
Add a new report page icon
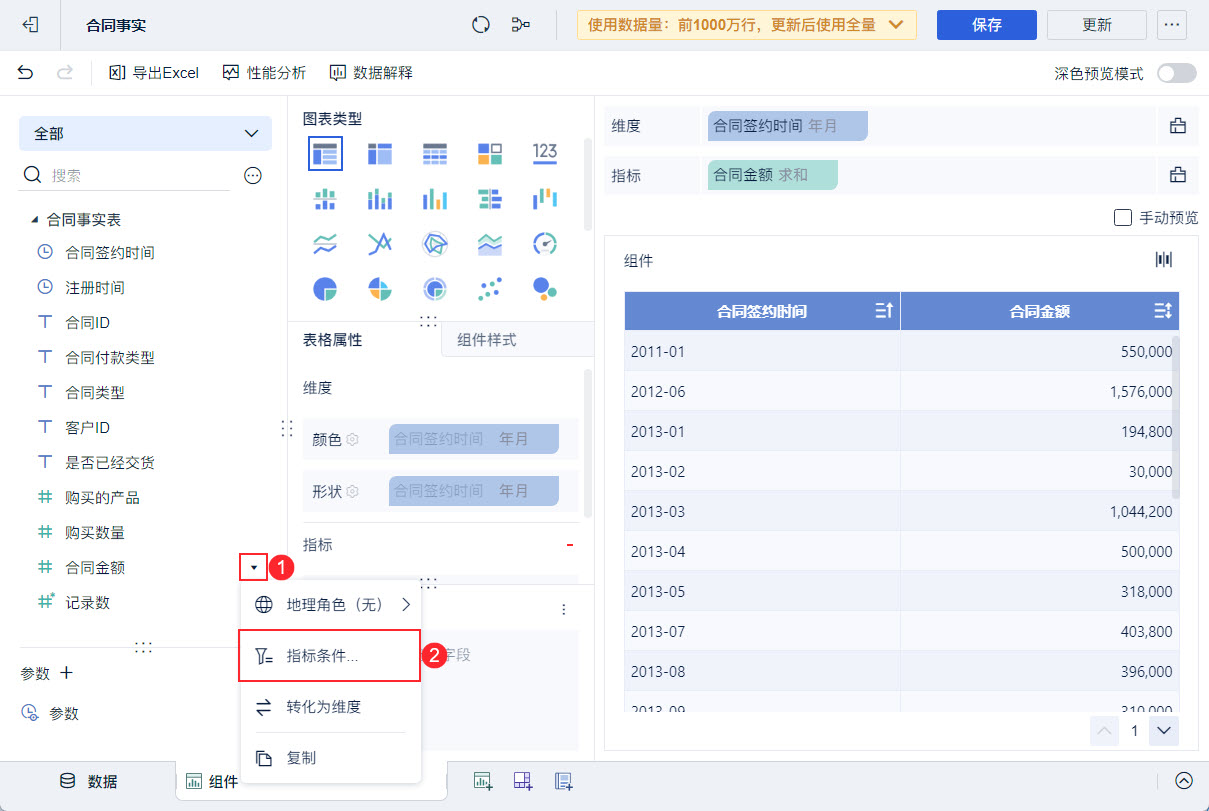click(x=563, y=781)
